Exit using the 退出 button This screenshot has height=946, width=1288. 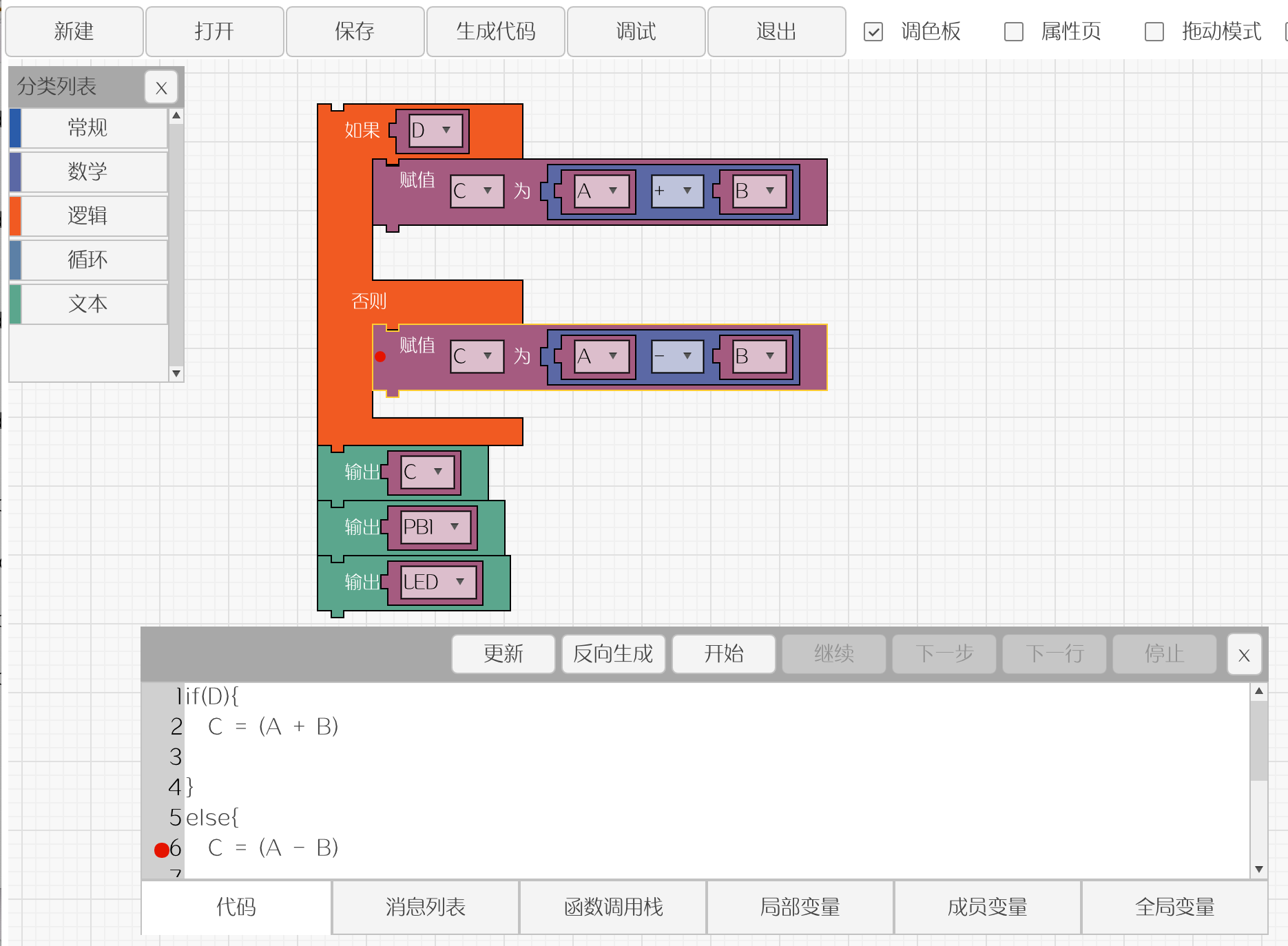pyautogui.click(x=777, y=31)
